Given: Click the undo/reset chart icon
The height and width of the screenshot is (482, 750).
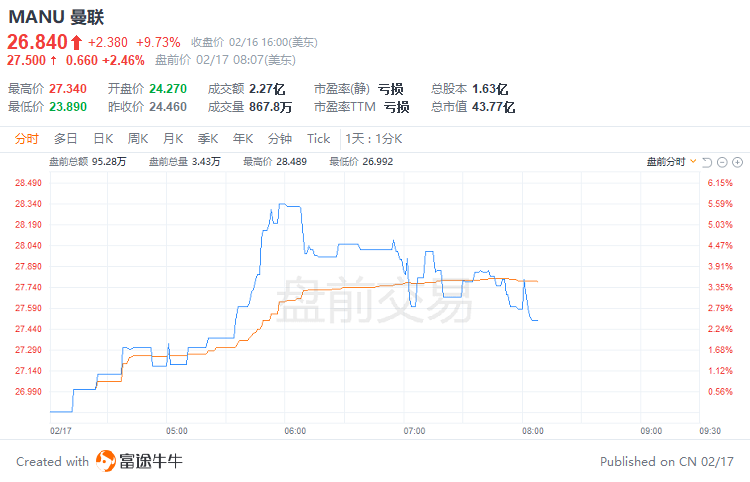Looking at the screenshot, I should tap(707, 161).
